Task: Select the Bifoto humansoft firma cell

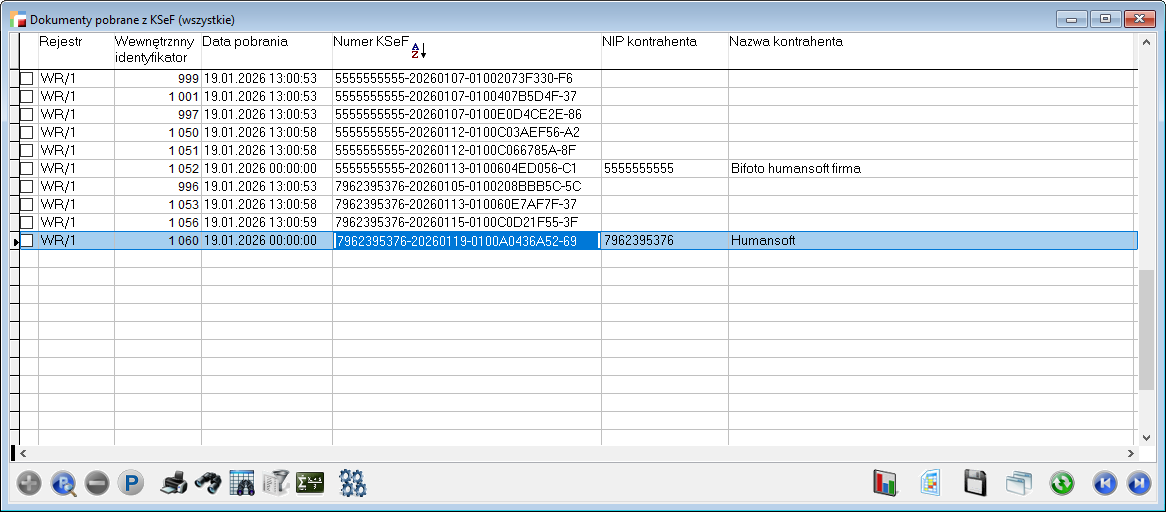Action: click(x=795, y=169)
